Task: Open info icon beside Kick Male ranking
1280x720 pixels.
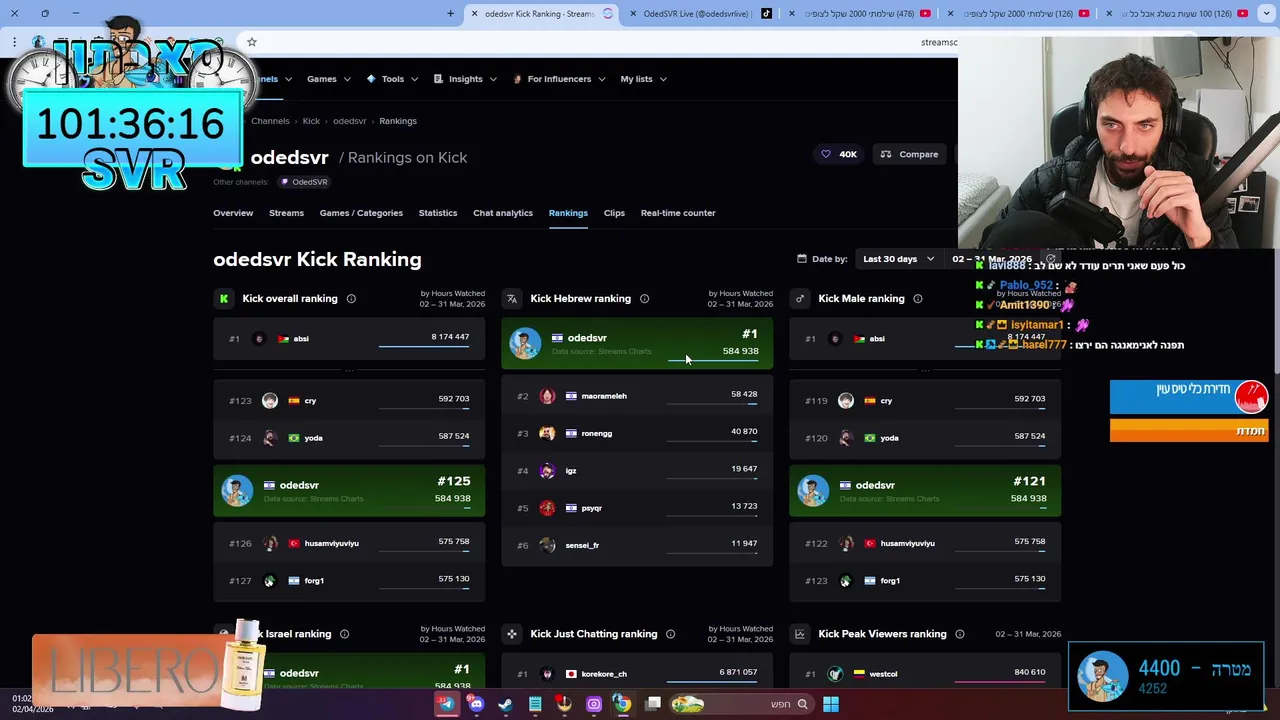Action: [x=917, y=298]
